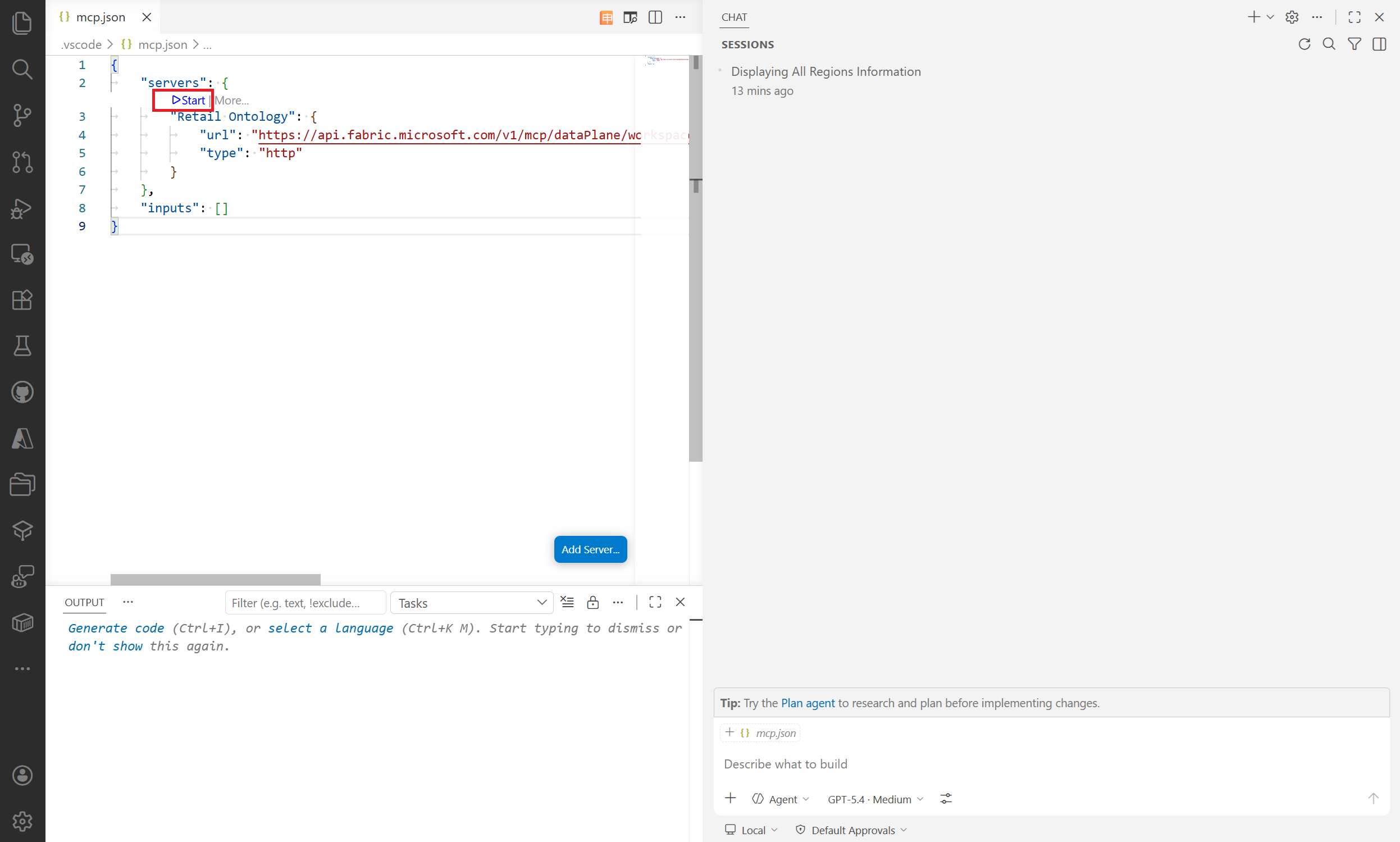The height and width of the screenshot is (842, 1400).
Task: Open chat settings gear icon
Action: [x=1292, y=17]
